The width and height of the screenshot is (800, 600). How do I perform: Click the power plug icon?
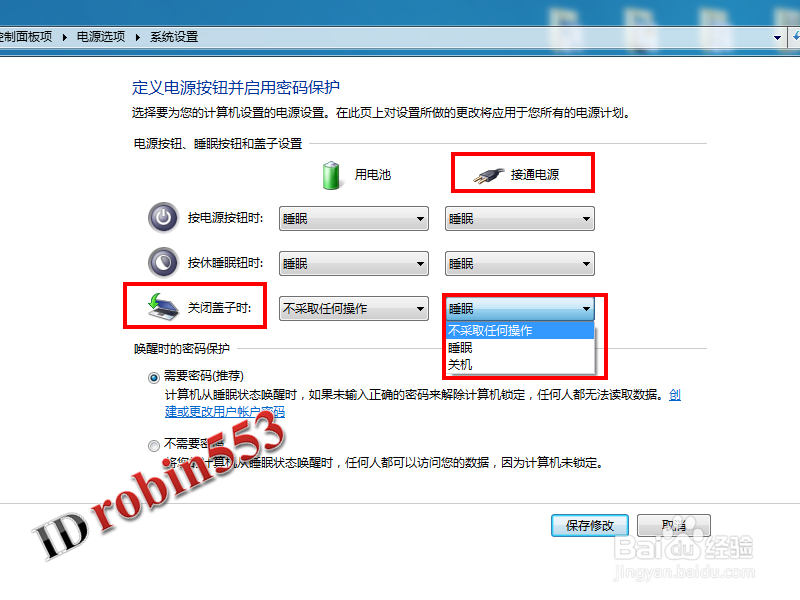point(488,176)
